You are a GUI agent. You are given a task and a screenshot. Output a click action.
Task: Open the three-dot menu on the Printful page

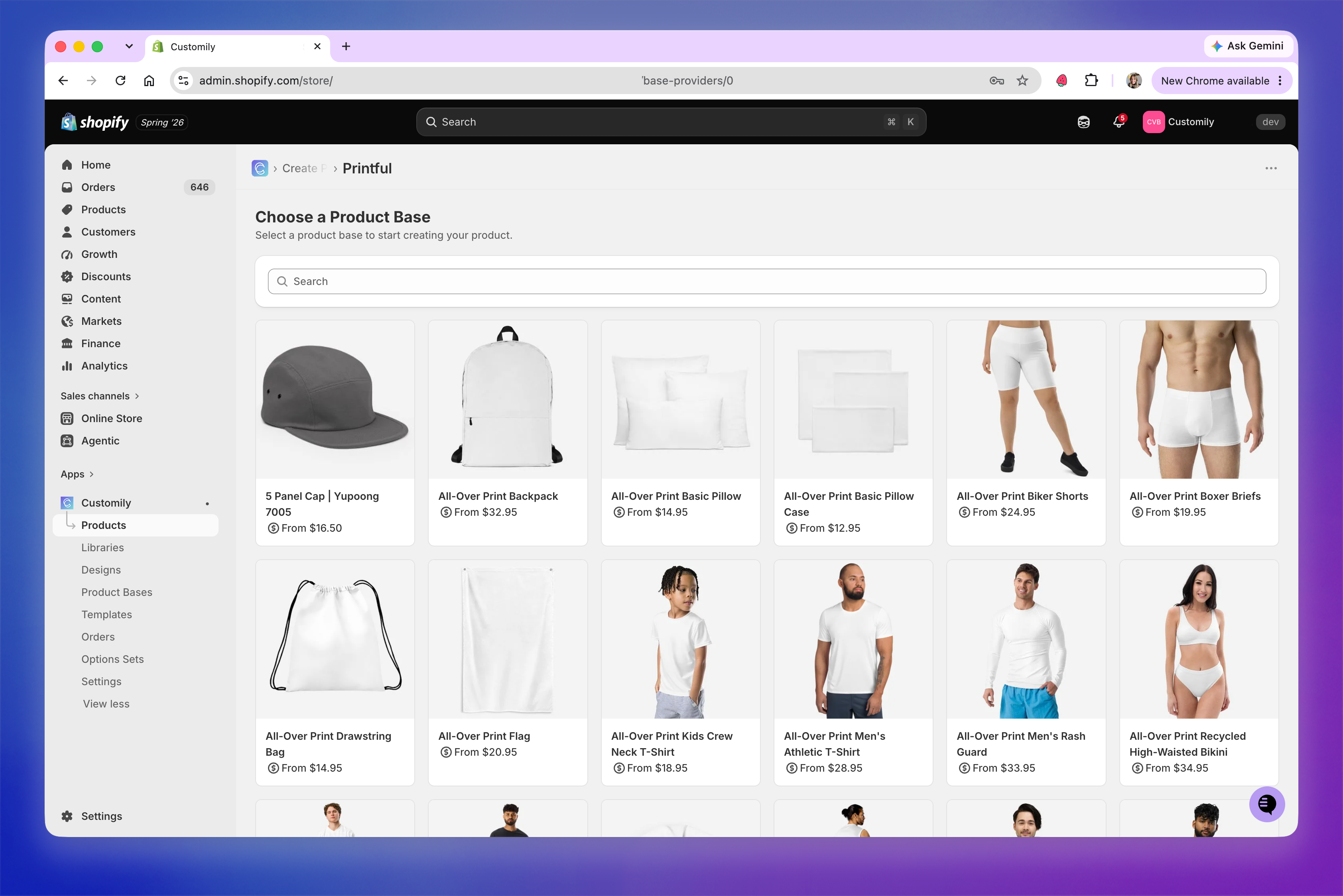(1270, 168)
